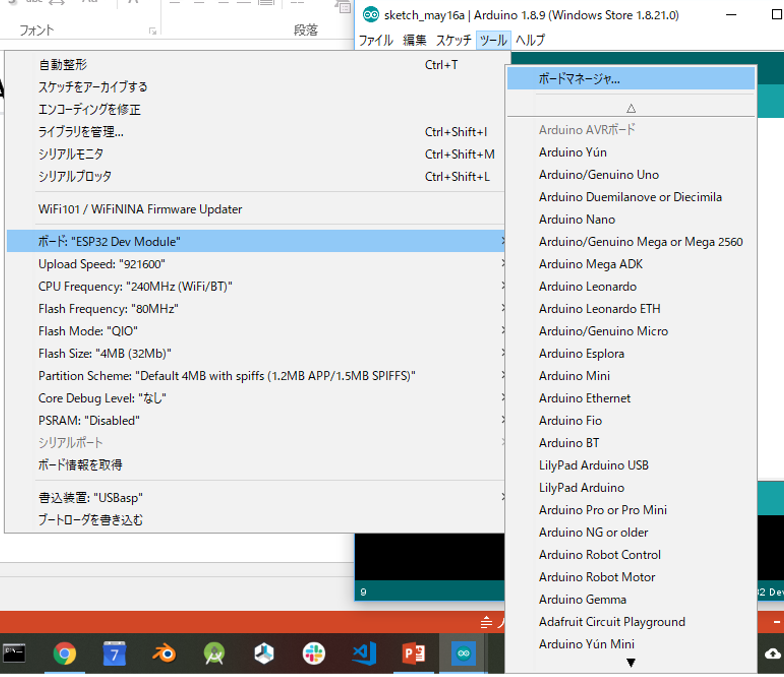Choose Arduino Robot Control board
The image size is (784, 677).
pyautogui.click(x=631, y=555)
